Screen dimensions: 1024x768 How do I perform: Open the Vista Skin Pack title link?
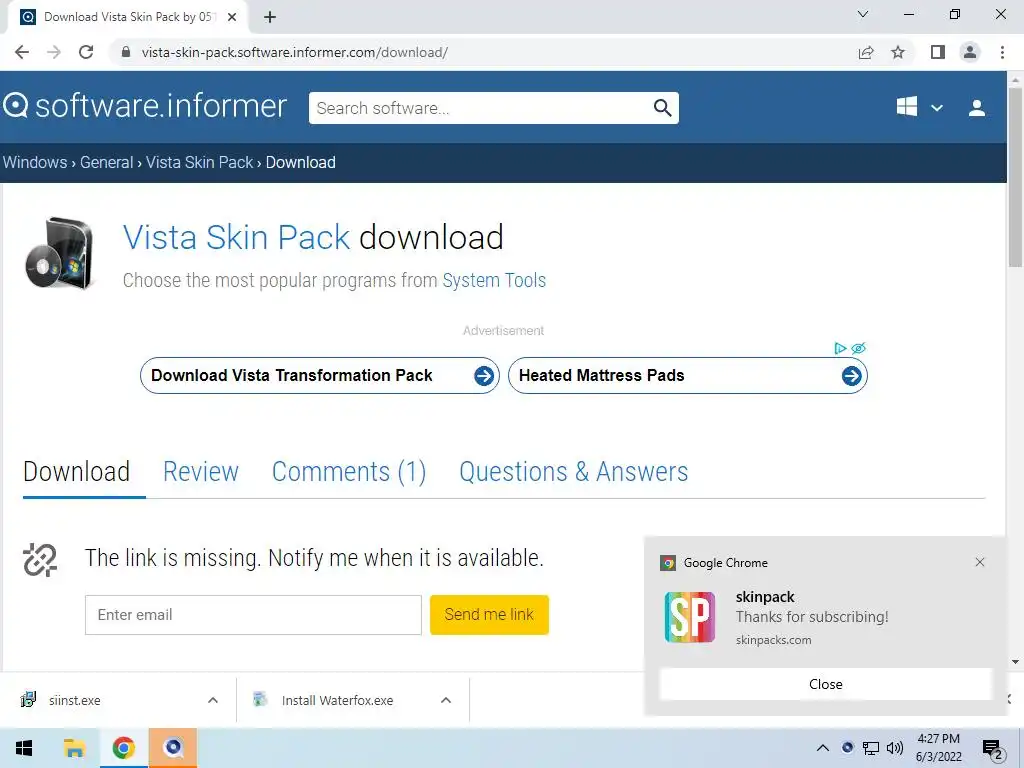pyautogui.click(x=236, y=237)
